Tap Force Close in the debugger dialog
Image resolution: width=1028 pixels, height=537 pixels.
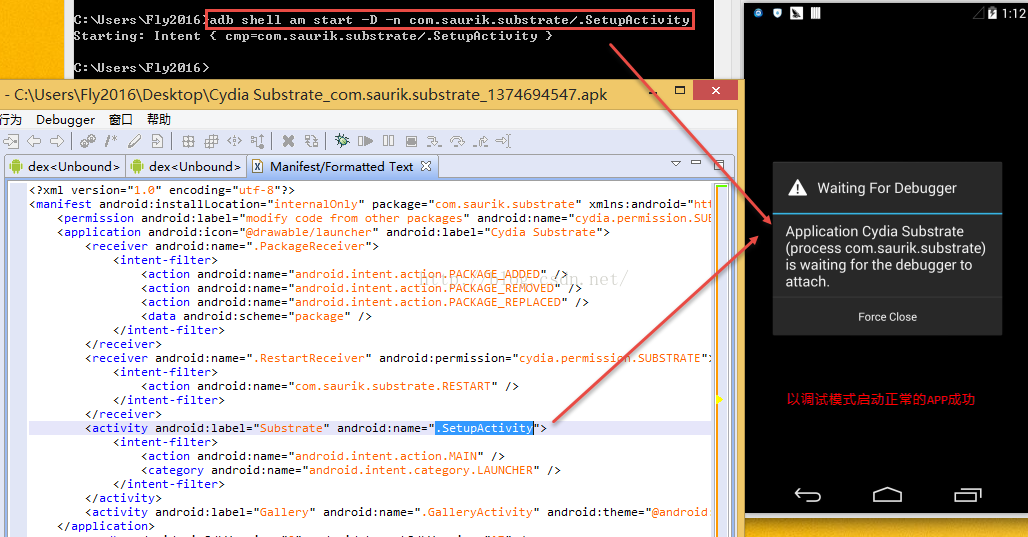pyautogui.click(x=887, y=317)
